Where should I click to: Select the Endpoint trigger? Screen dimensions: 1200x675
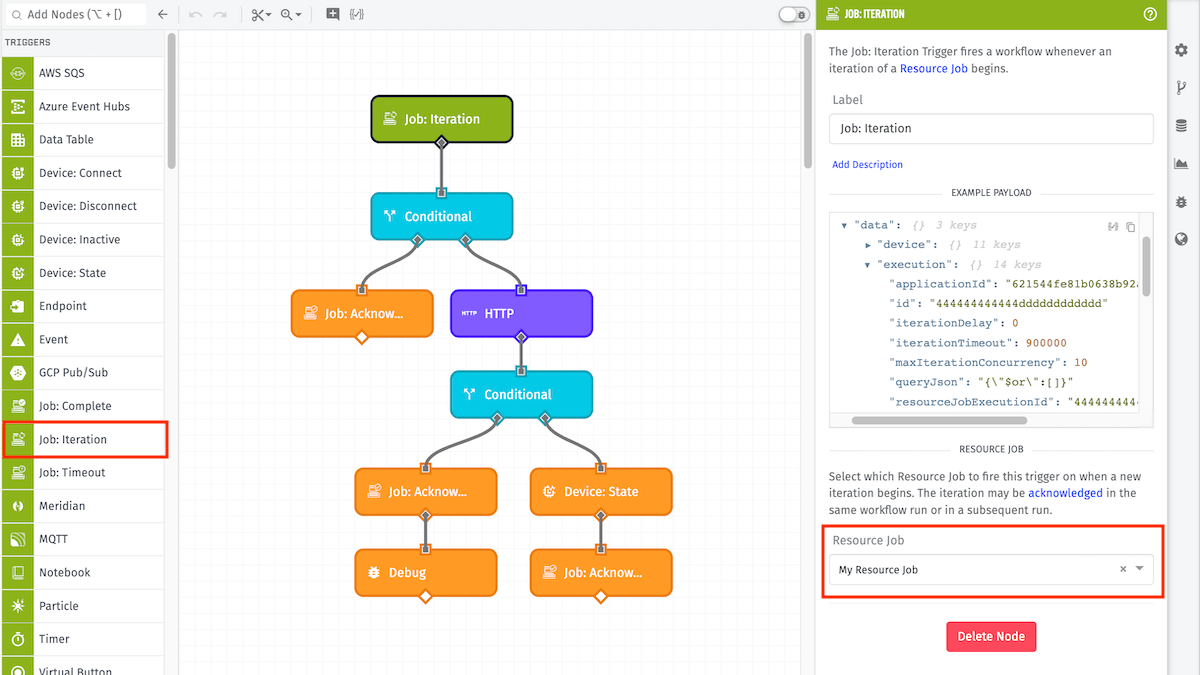click(x=82, y=306)
